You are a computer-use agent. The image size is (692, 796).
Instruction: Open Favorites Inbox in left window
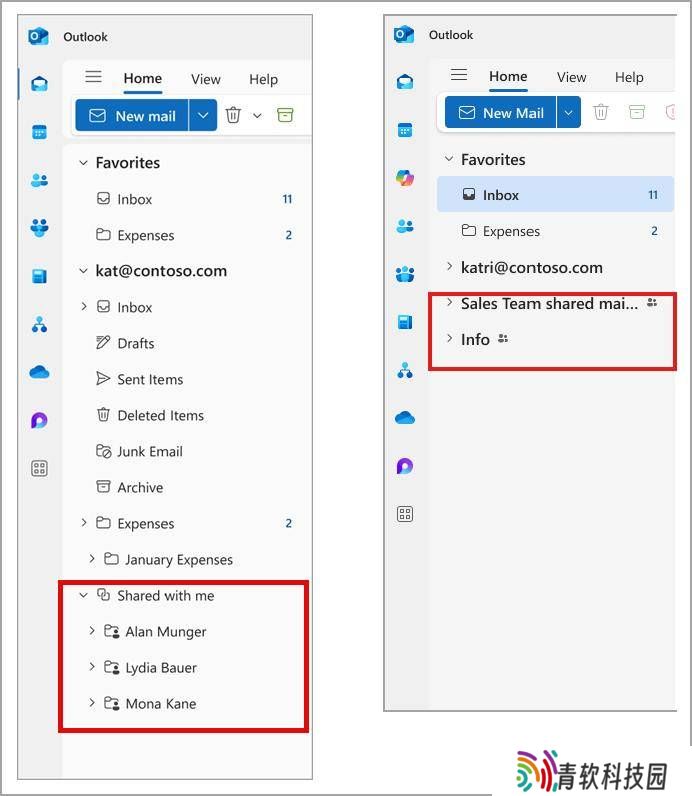(x=194, y=199)
